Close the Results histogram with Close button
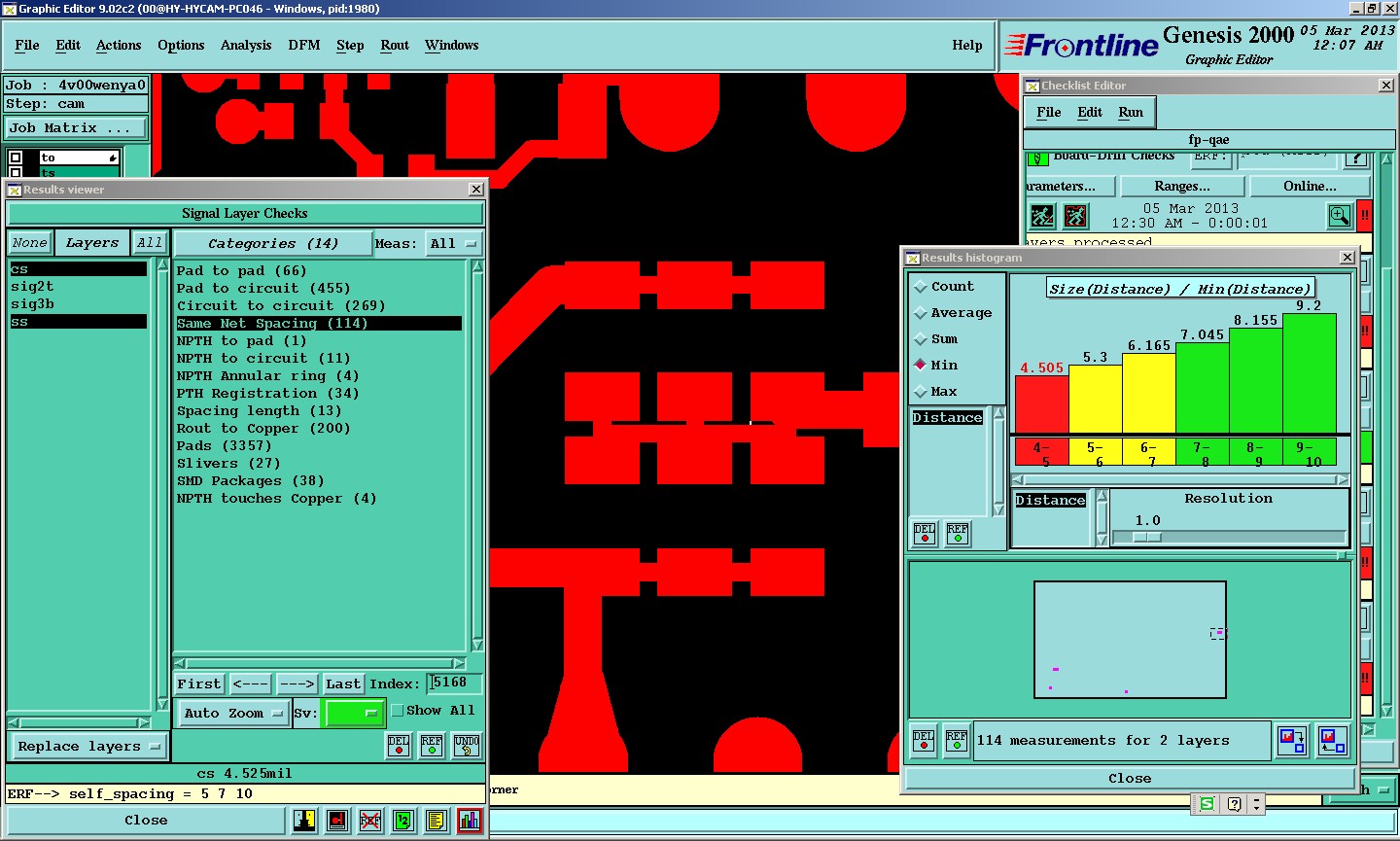The height and width of the screenshot is (841, 1400). point(1130,779)
